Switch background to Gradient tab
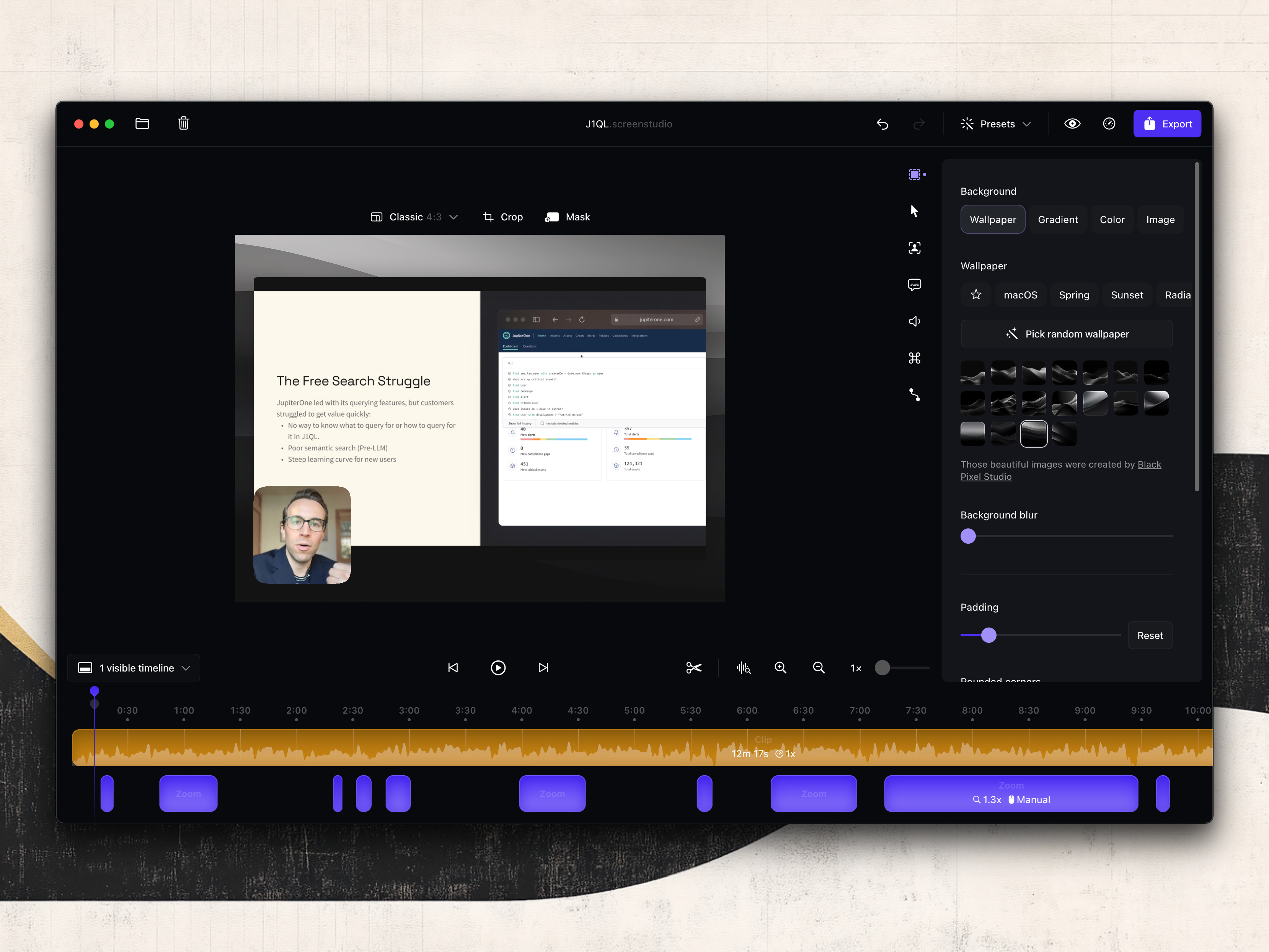The height and width of the screenshot is (952, 1269). click(x=1057, y=220)
